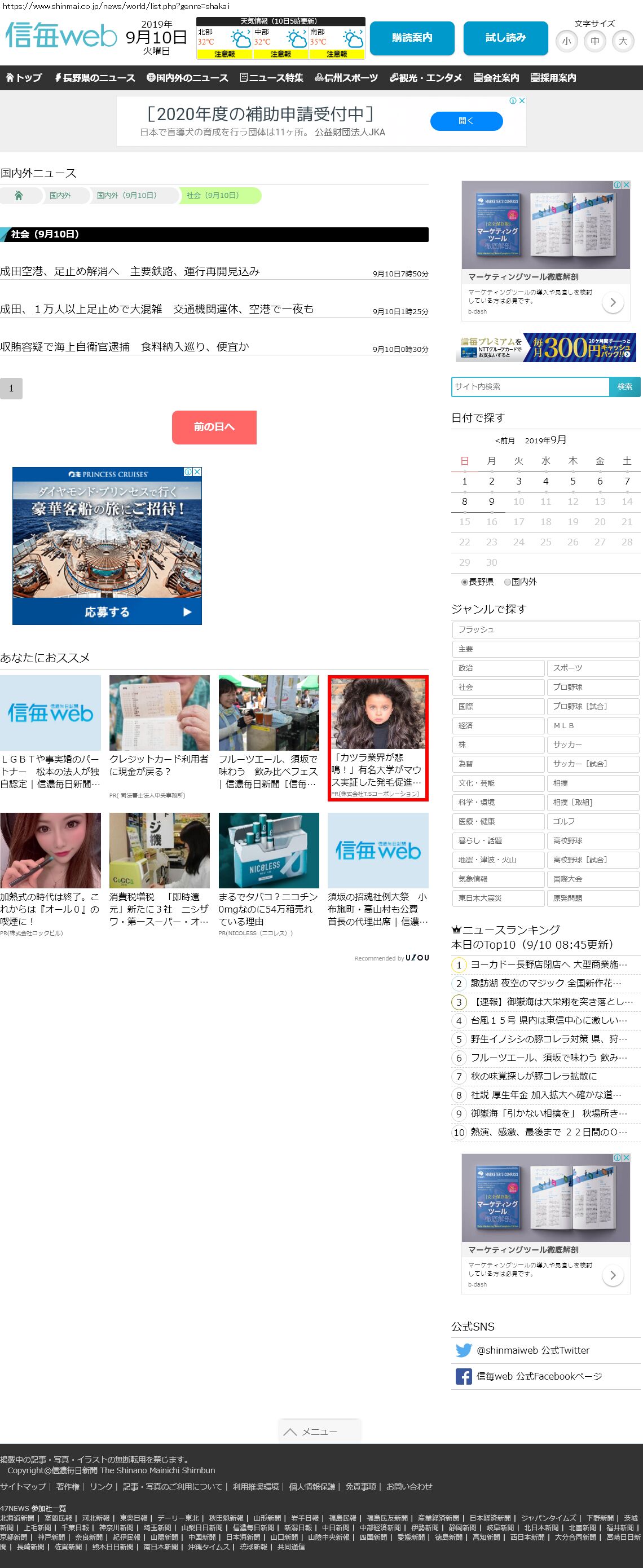Open the 政治 genre
This screenshot has width=643, height=1568.
(x=498, y=668)
